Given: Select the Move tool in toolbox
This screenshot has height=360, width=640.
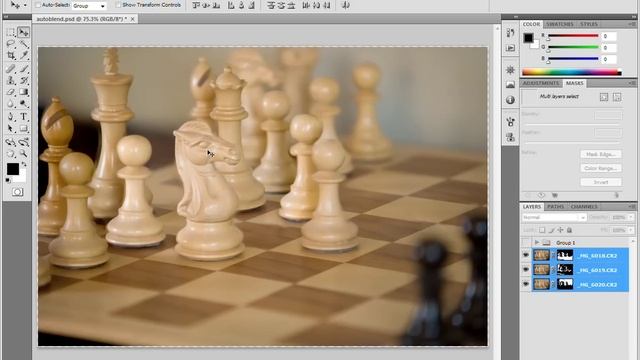Looking at the screenshot, I should coord(24,33).
